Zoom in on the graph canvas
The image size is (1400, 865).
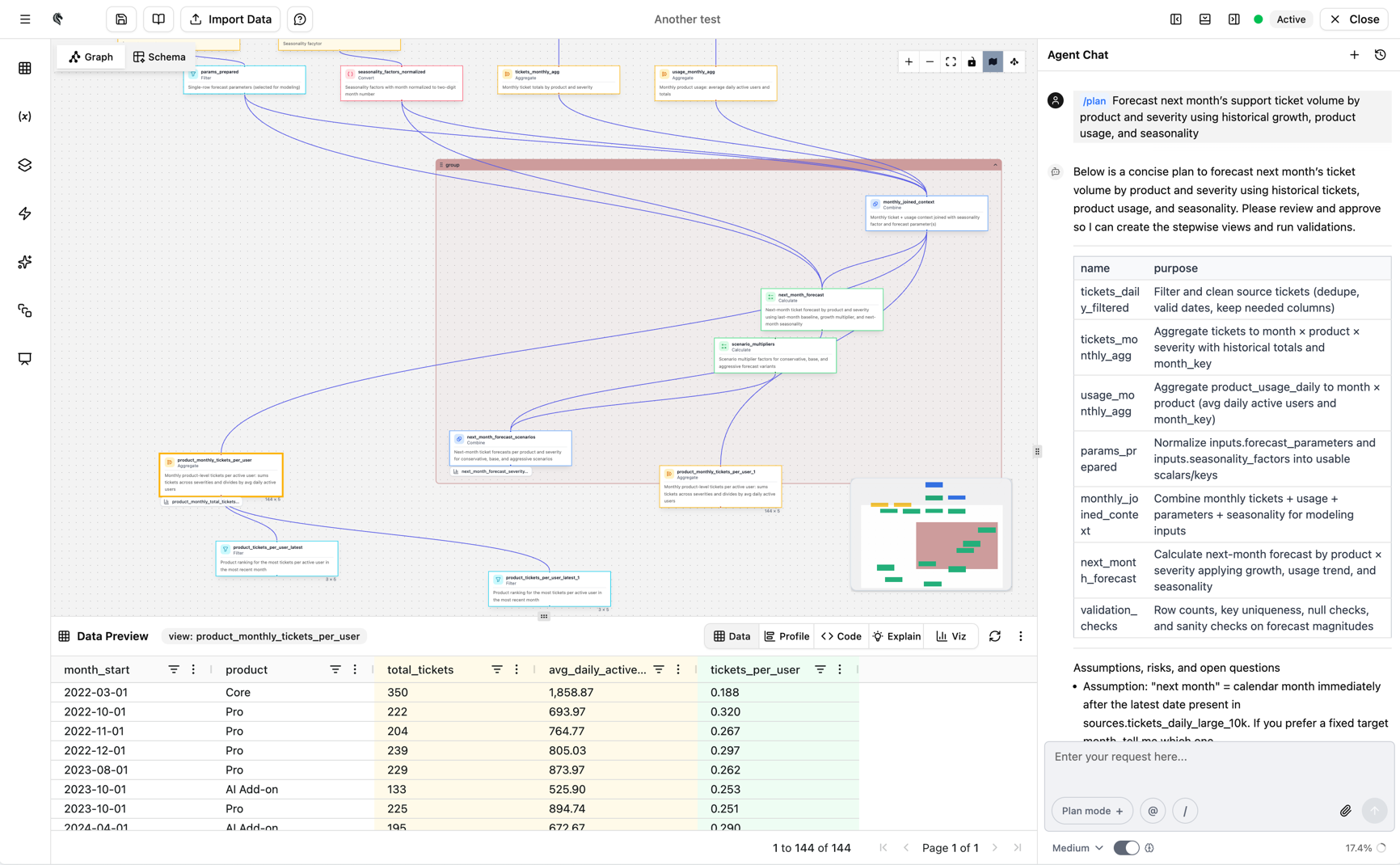coord(909,61)
